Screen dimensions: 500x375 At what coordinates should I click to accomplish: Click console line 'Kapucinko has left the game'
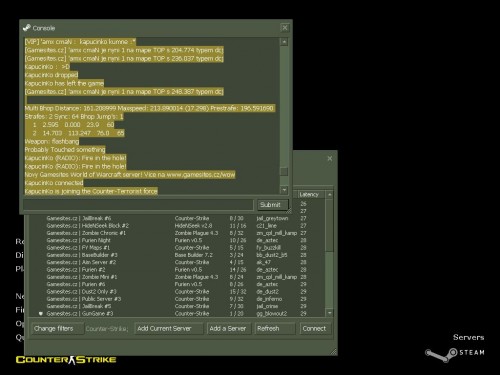coord(64,83)
